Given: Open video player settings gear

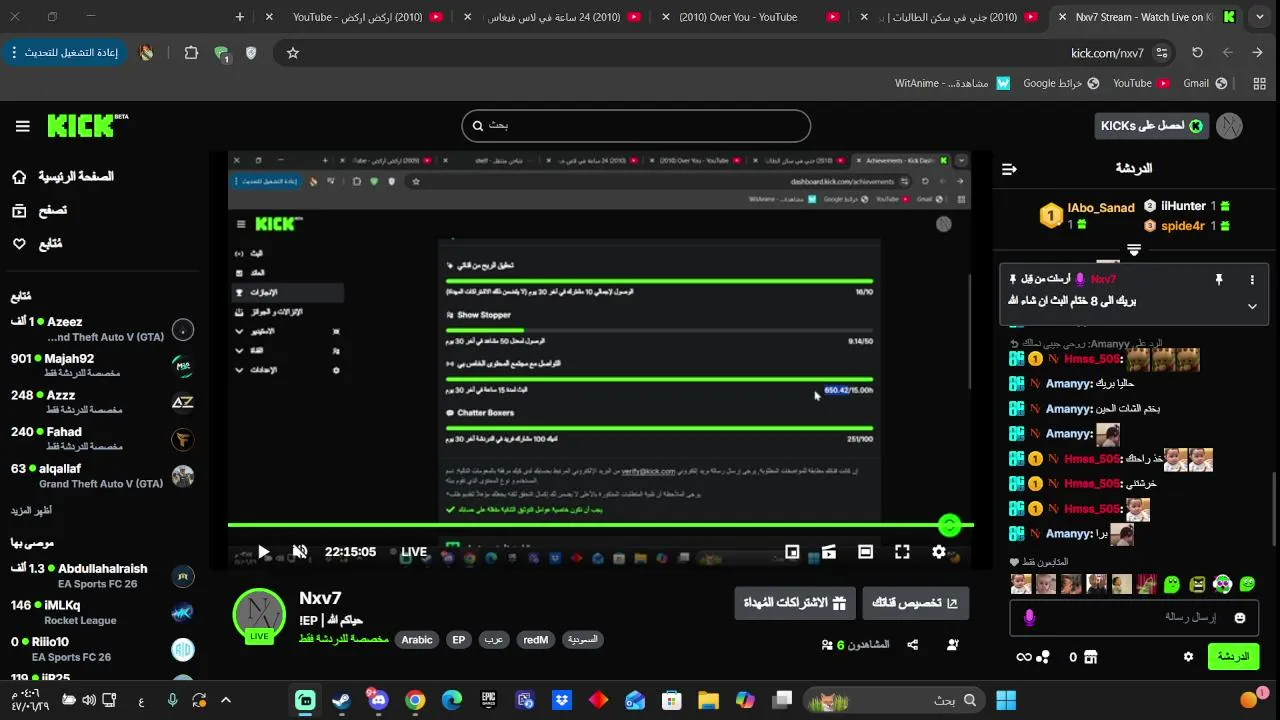Looking at the screenshot, I should coord(938,551).
